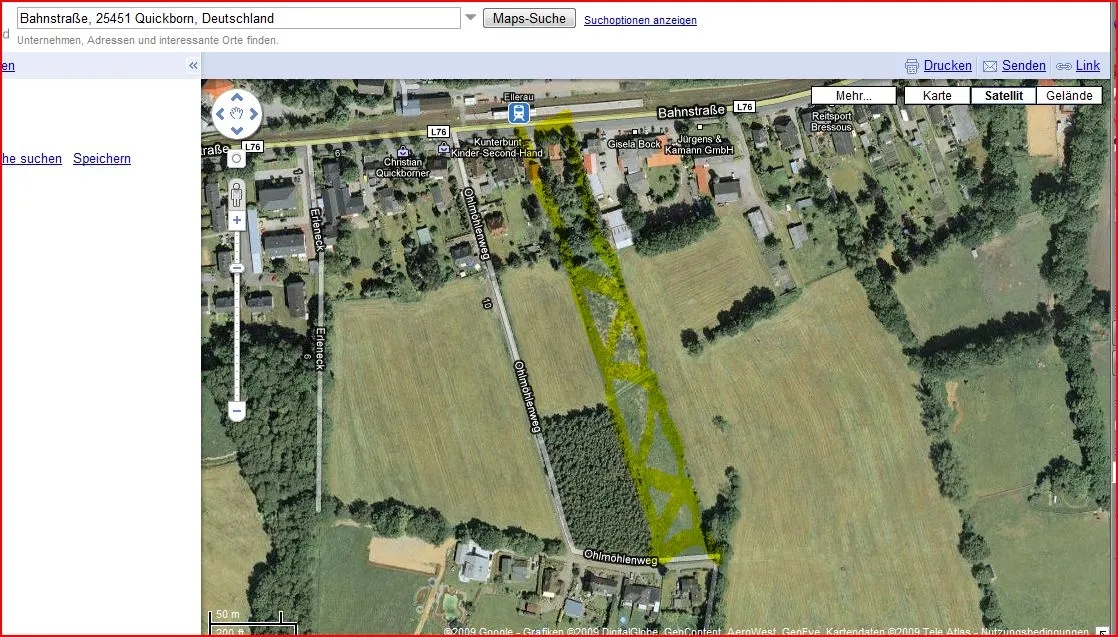Pan the map up with the arrow
1118x637 pixels.
(237, 98)
